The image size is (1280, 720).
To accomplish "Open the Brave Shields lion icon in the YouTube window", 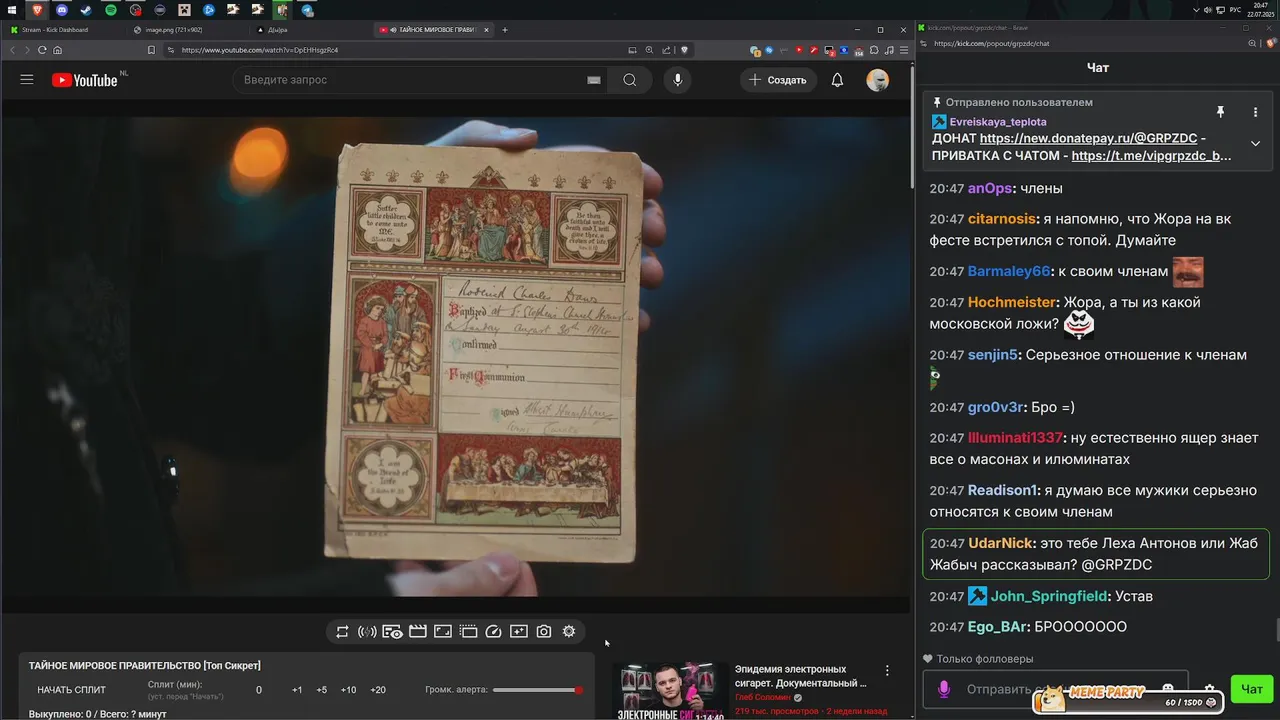I will click(x=684, y=50).
